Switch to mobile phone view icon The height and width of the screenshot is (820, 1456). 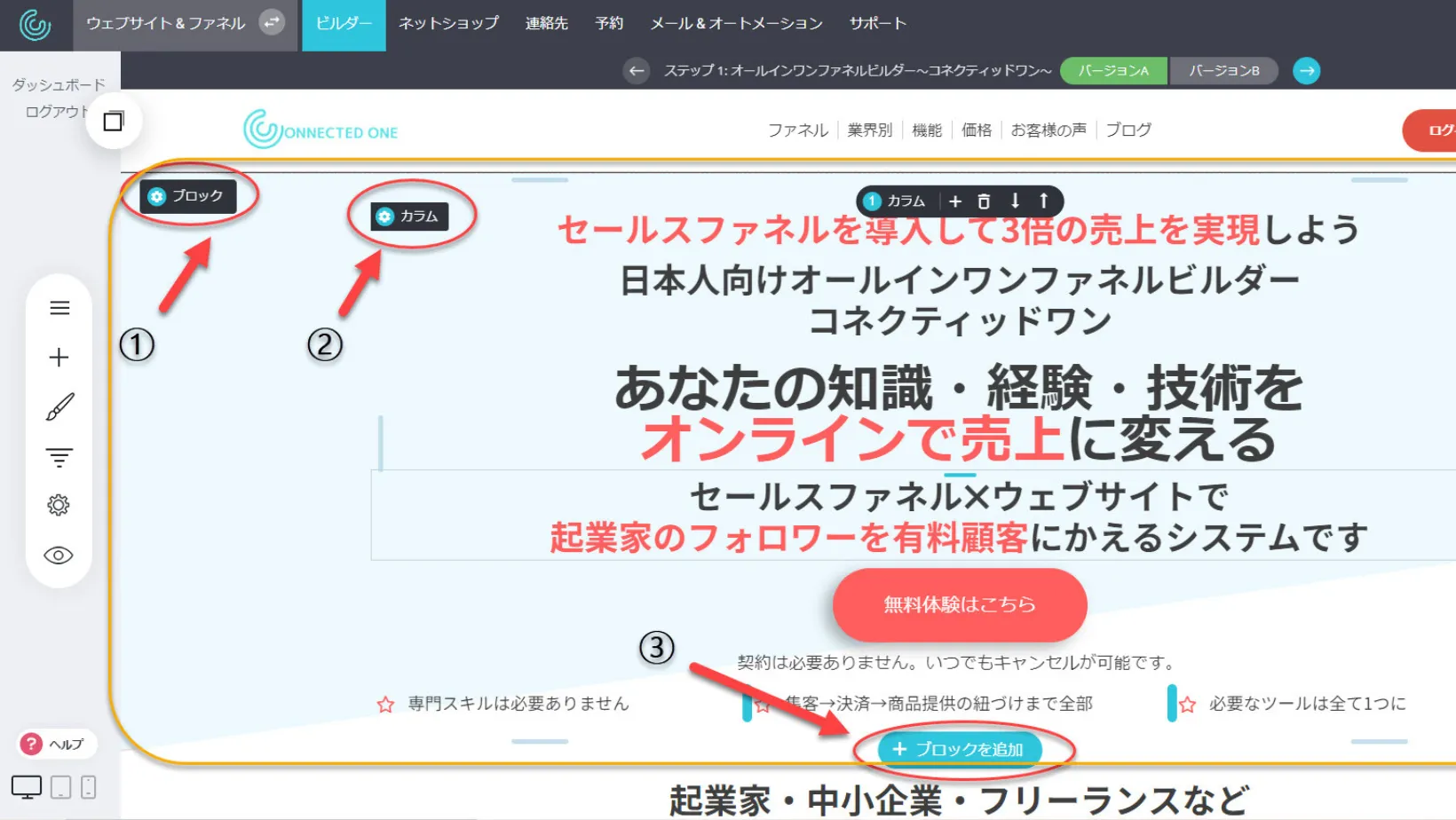pyautogui.click(x=89, y=787)
